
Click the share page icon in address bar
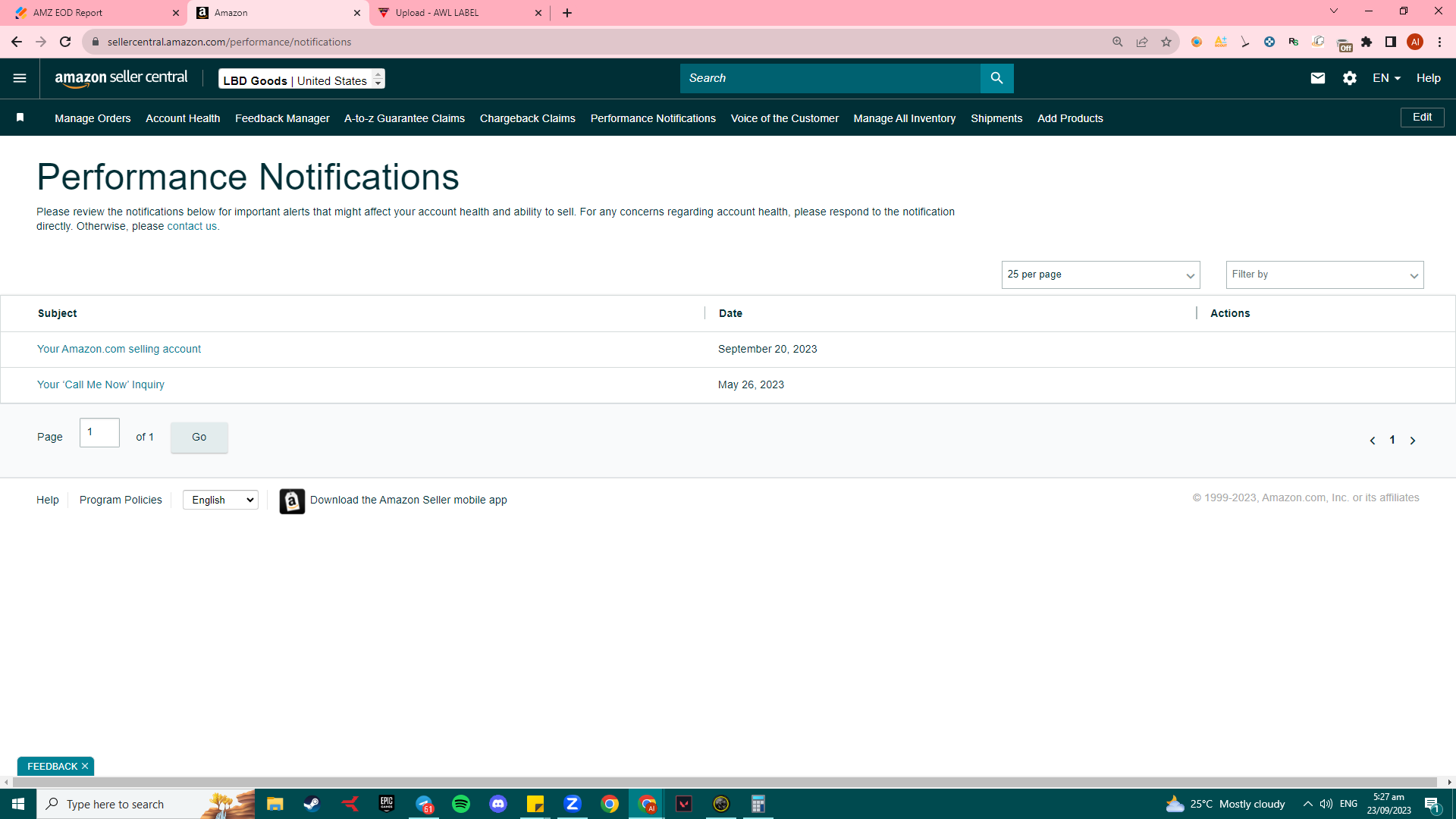(1142, 42)
